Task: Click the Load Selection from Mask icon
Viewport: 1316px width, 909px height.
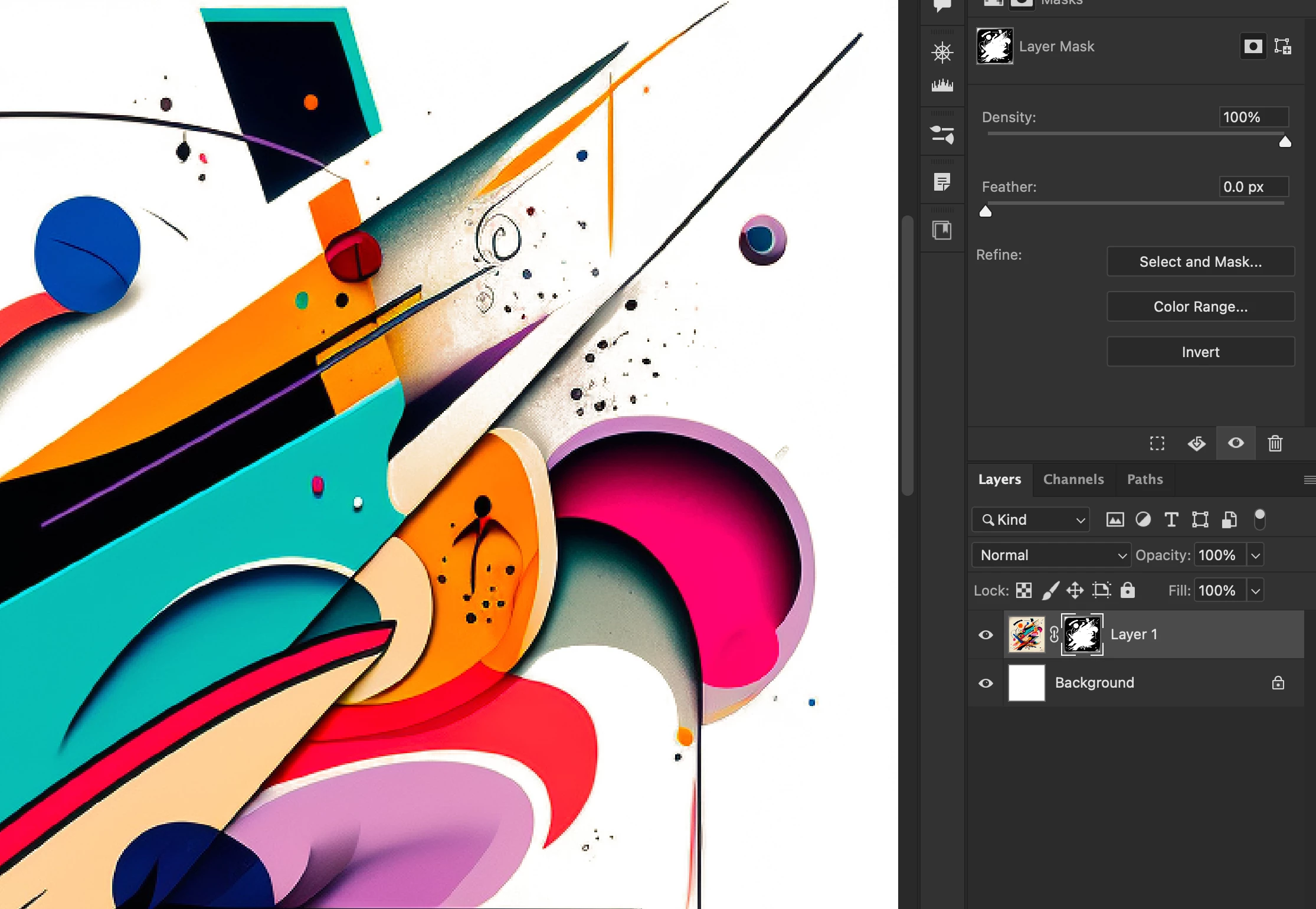Action: click(x=1157, y=443)
